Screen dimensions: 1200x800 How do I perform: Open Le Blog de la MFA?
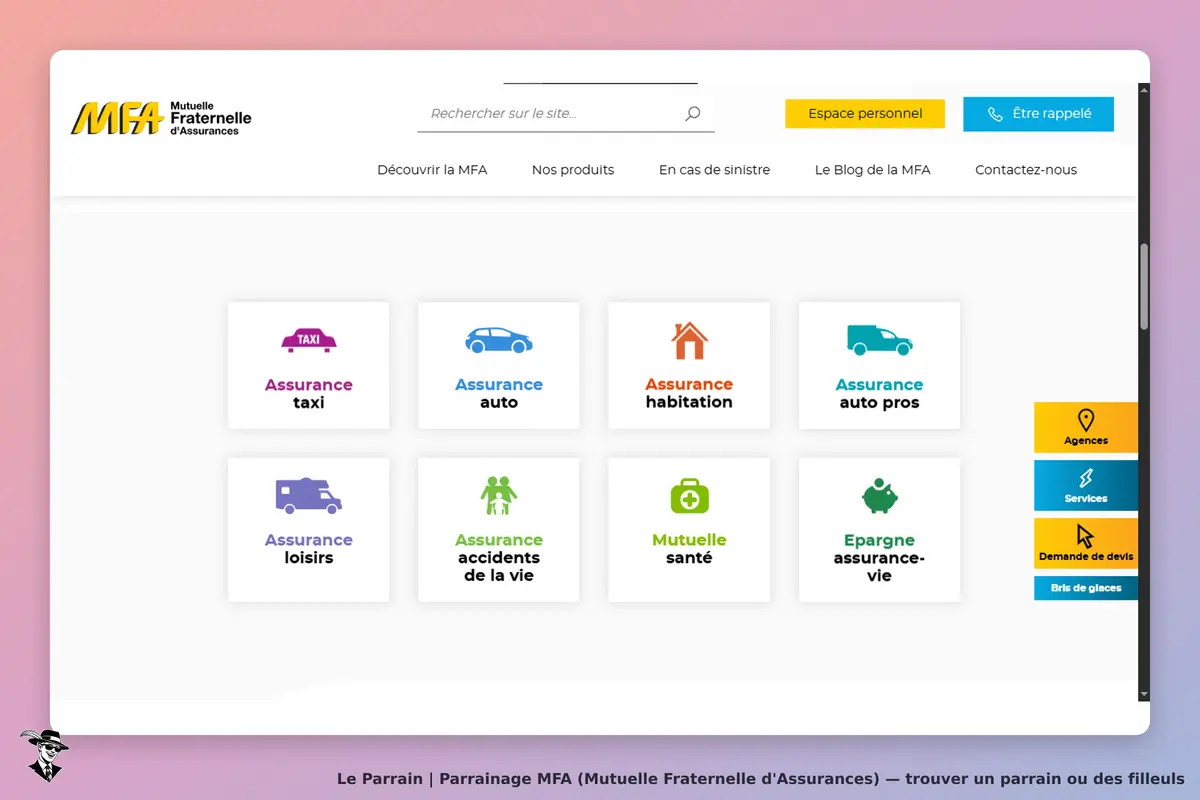coord(873,170)
